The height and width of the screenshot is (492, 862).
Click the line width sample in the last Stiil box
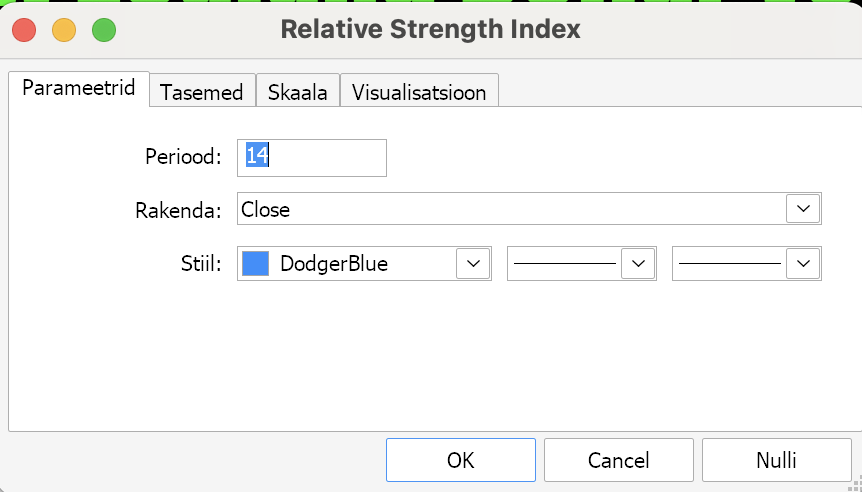[x=730, y=264]
